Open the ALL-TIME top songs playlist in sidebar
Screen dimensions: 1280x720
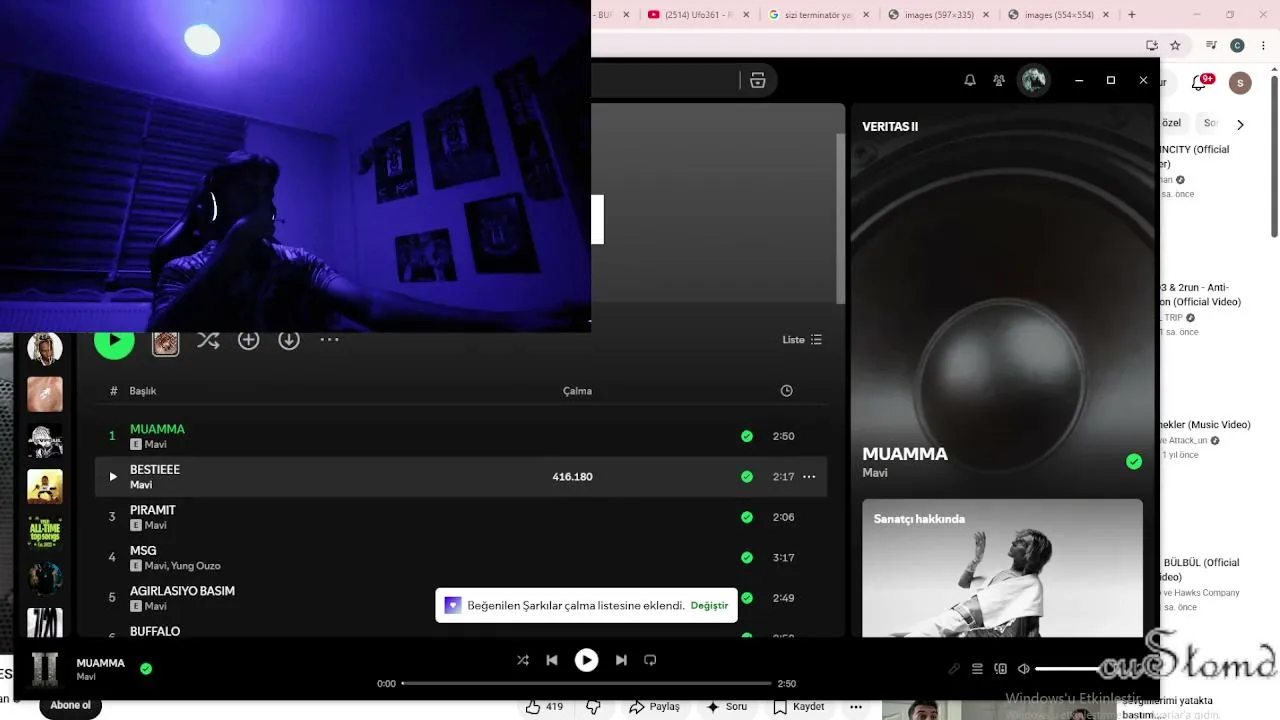click(45, 532)
